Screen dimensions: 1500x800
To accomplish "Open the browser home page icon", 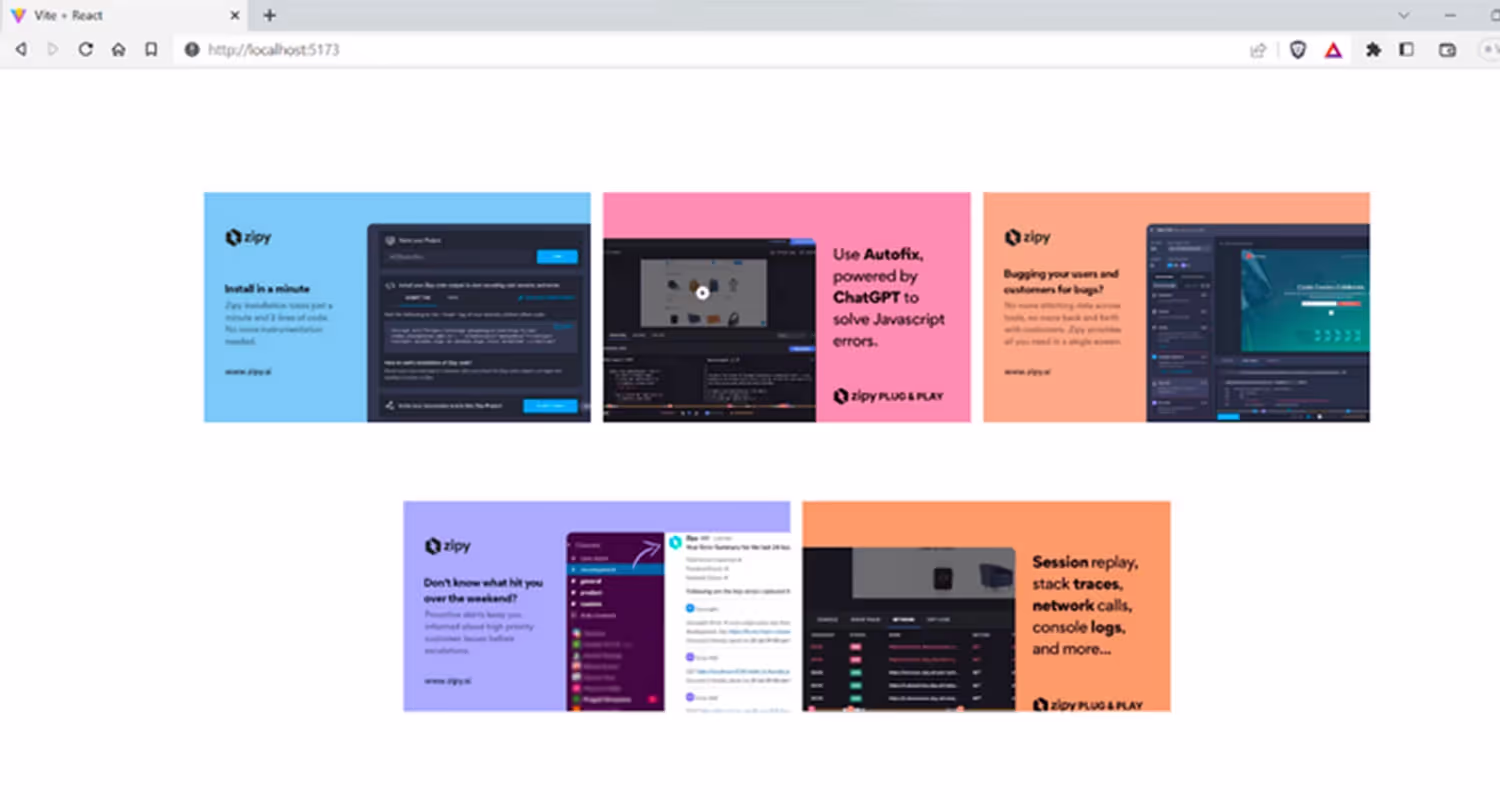I will click(x=118, y=49).
